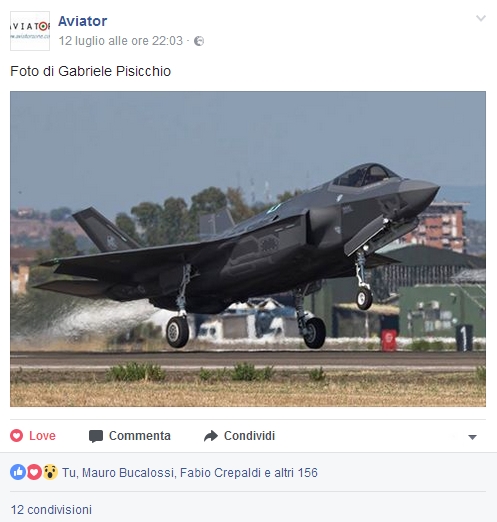497x522 pixels.
Task: Click the yellow Wow reaction icon
Action: (x=50, y=472)
